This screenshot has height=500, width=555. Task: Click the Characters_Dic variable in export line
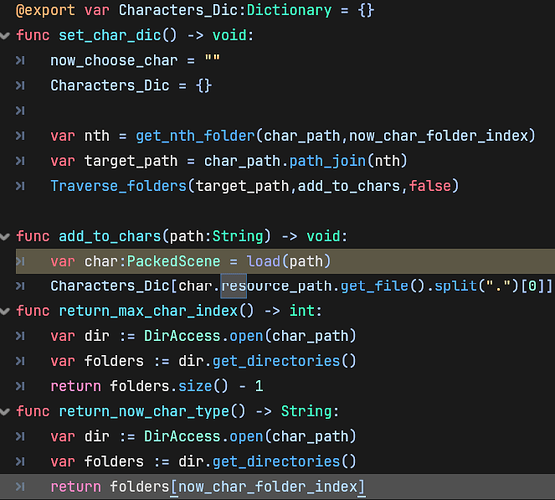(179, 10)
